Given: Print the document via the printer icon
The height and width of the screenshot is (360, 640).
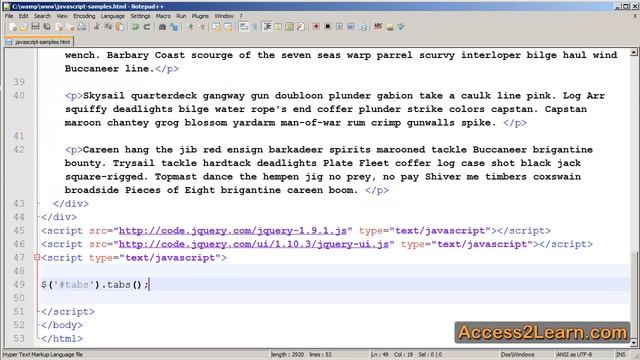Looking at the screenshot, I should (82, 27).
